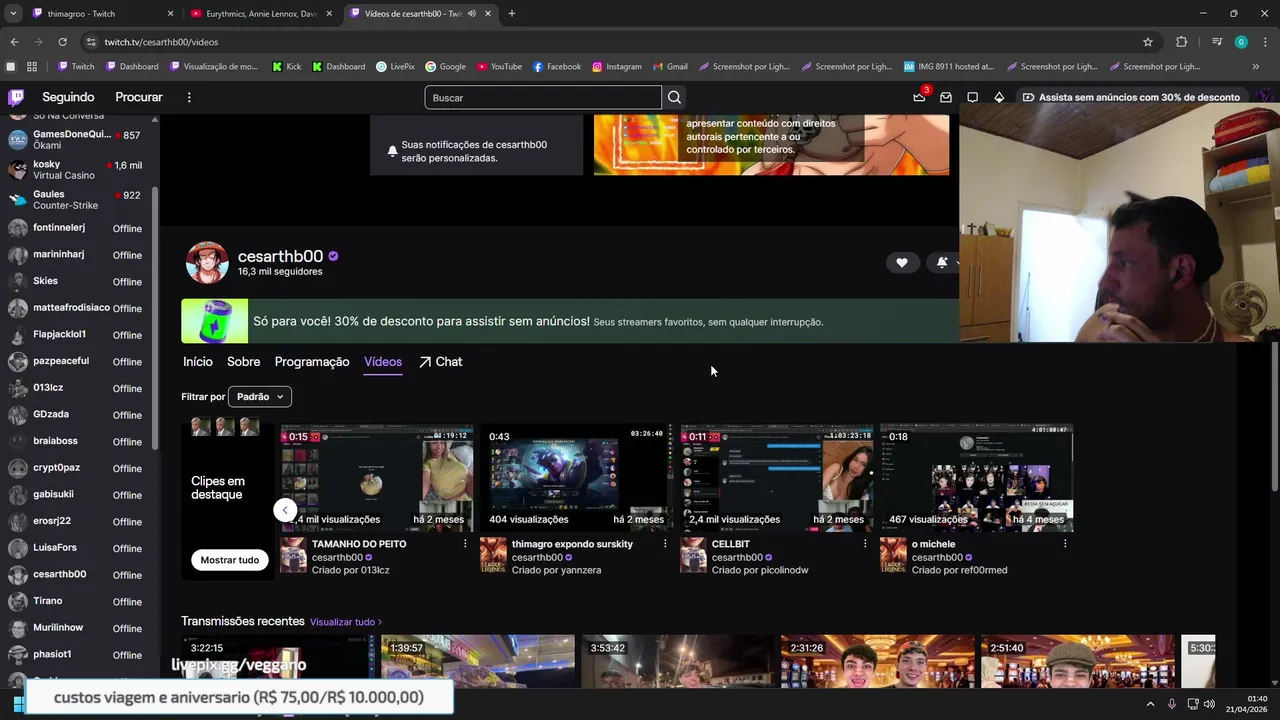Open the tab search dropdown arrow
The image size is (1280, 720).
[x=13, y=14]
